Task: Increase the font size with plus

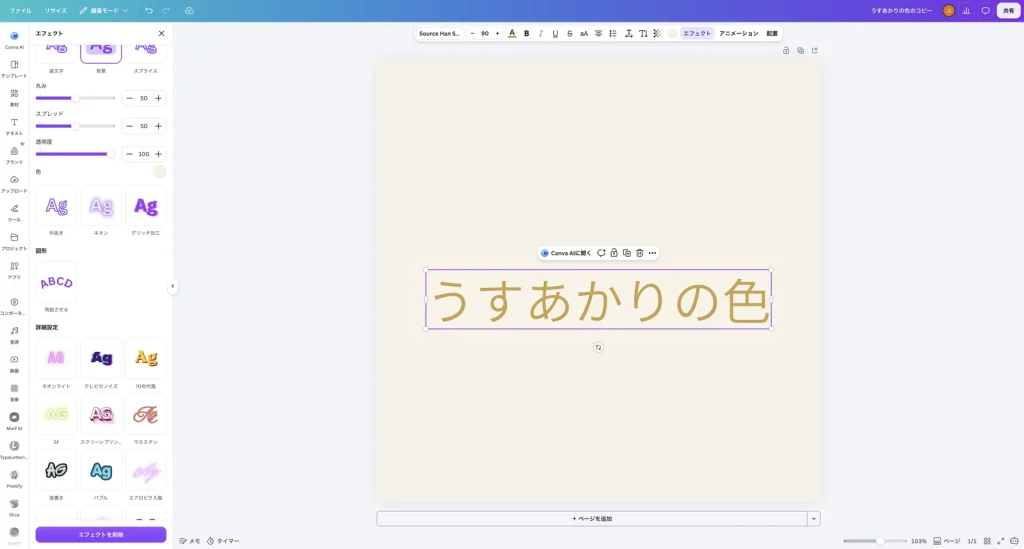Action: coord(497,33)
